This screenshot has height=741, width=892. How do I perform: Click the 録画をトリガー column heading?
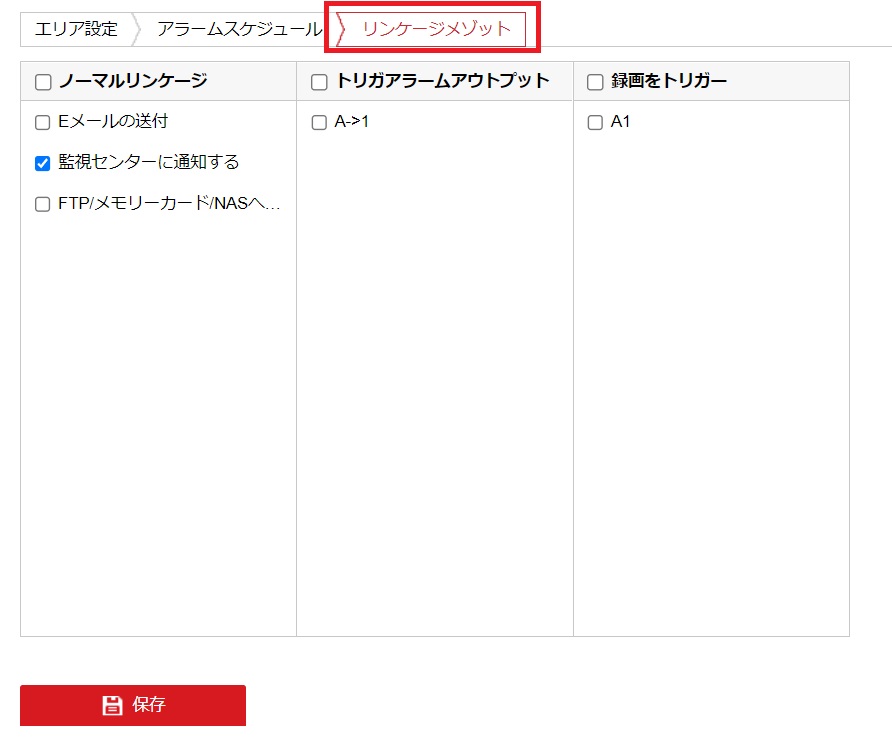pos(669,81)
